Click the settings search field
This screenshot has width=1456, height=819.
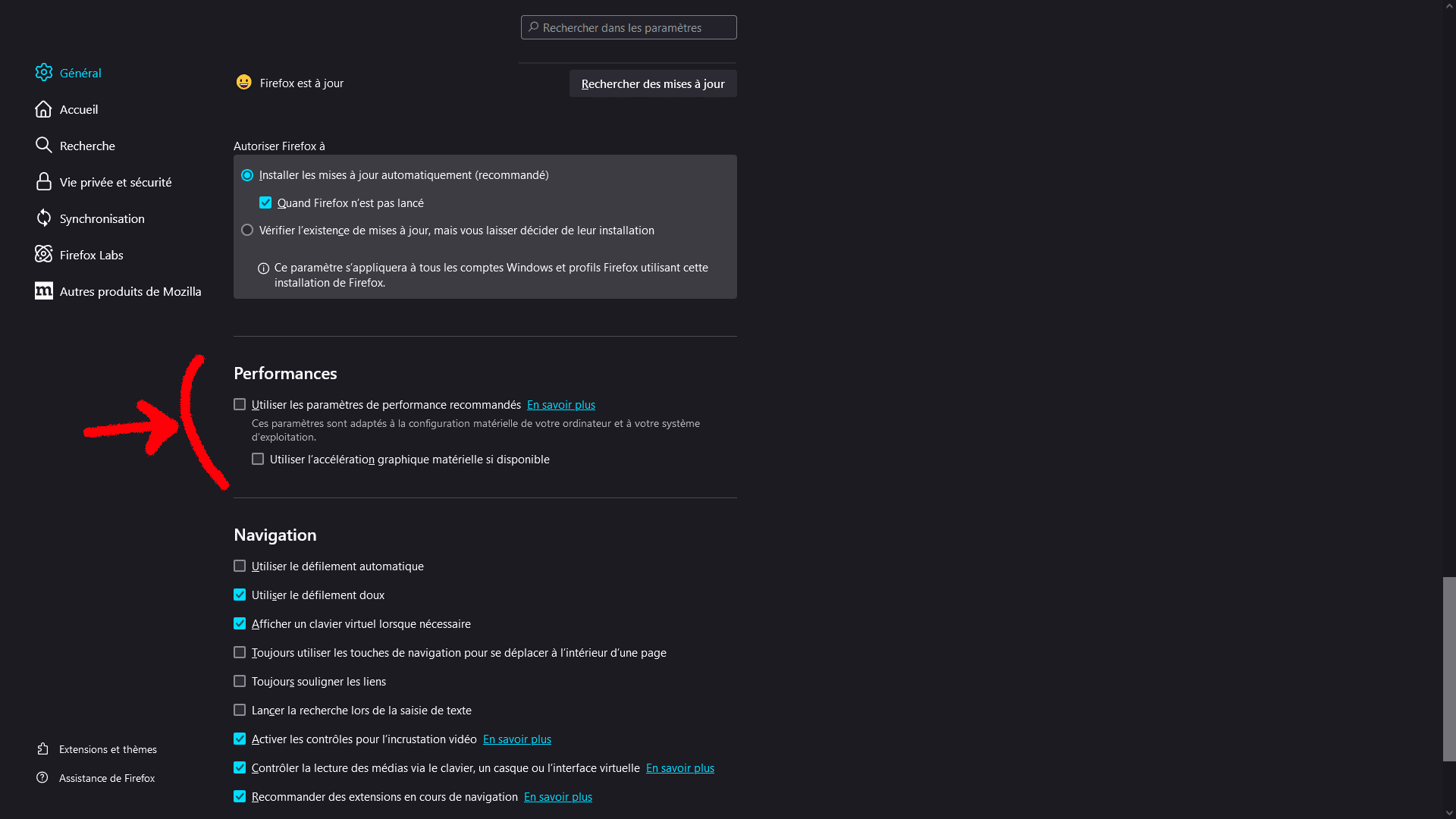(x=629, y=27)
